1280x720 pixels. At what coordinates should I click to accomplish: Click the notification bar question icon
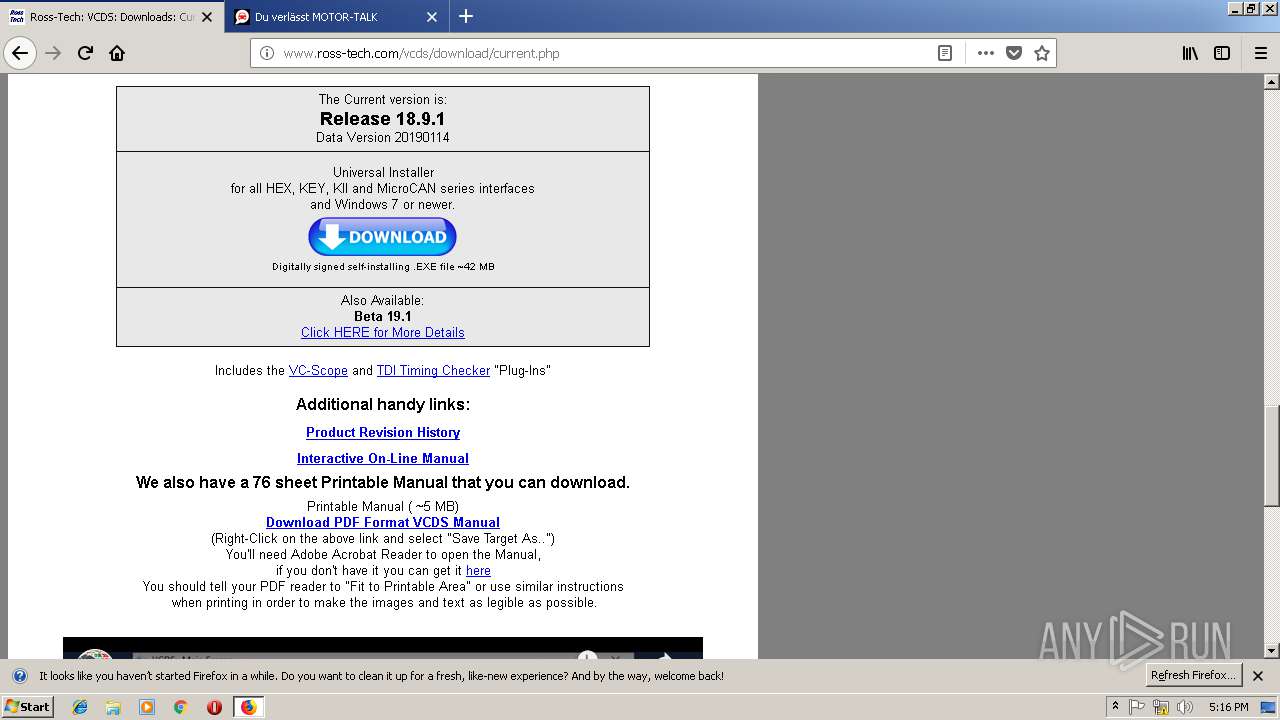tap(19, 676)
